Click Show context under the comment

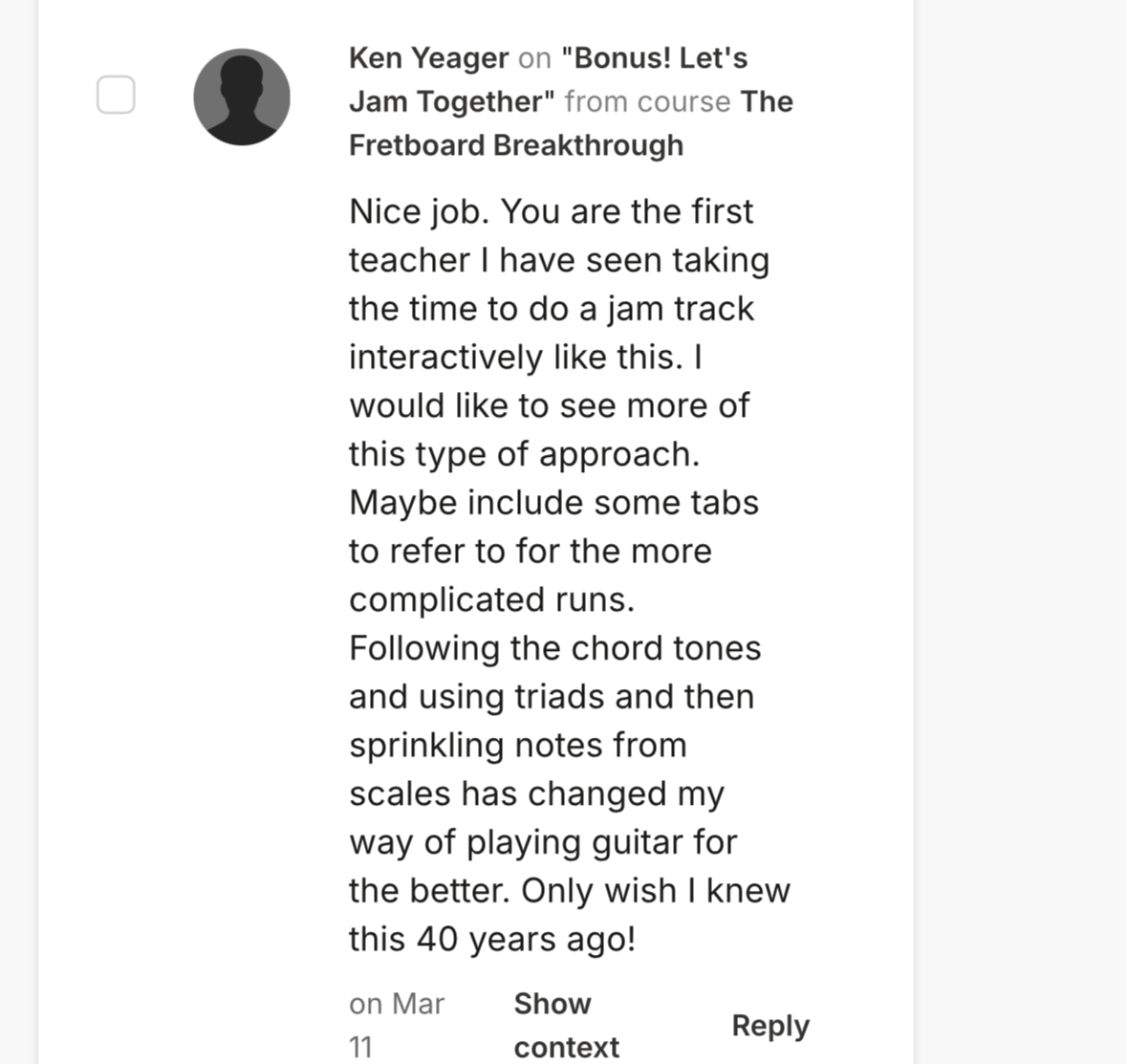coord(566,1025)
